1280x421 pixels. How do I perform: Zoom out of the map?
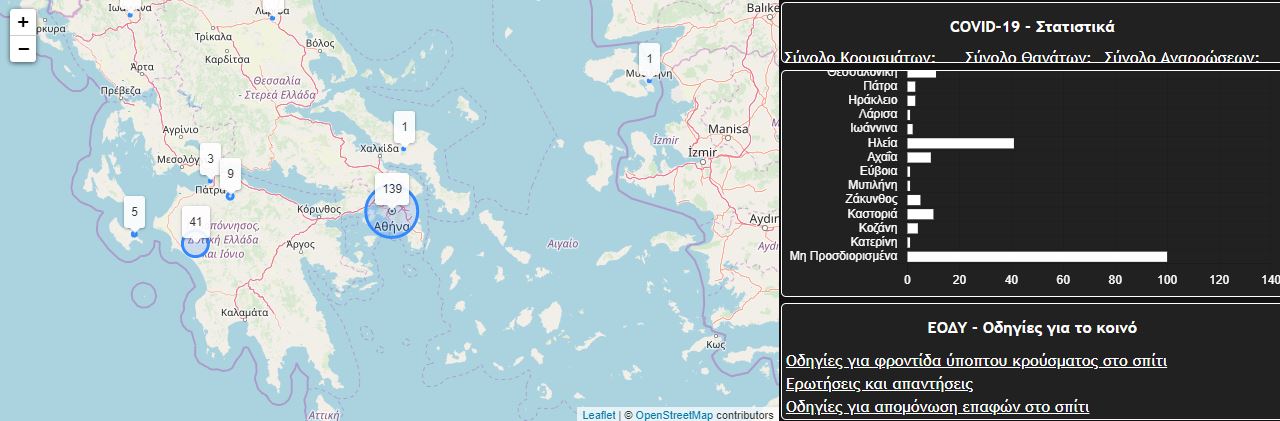click(23, 48)
